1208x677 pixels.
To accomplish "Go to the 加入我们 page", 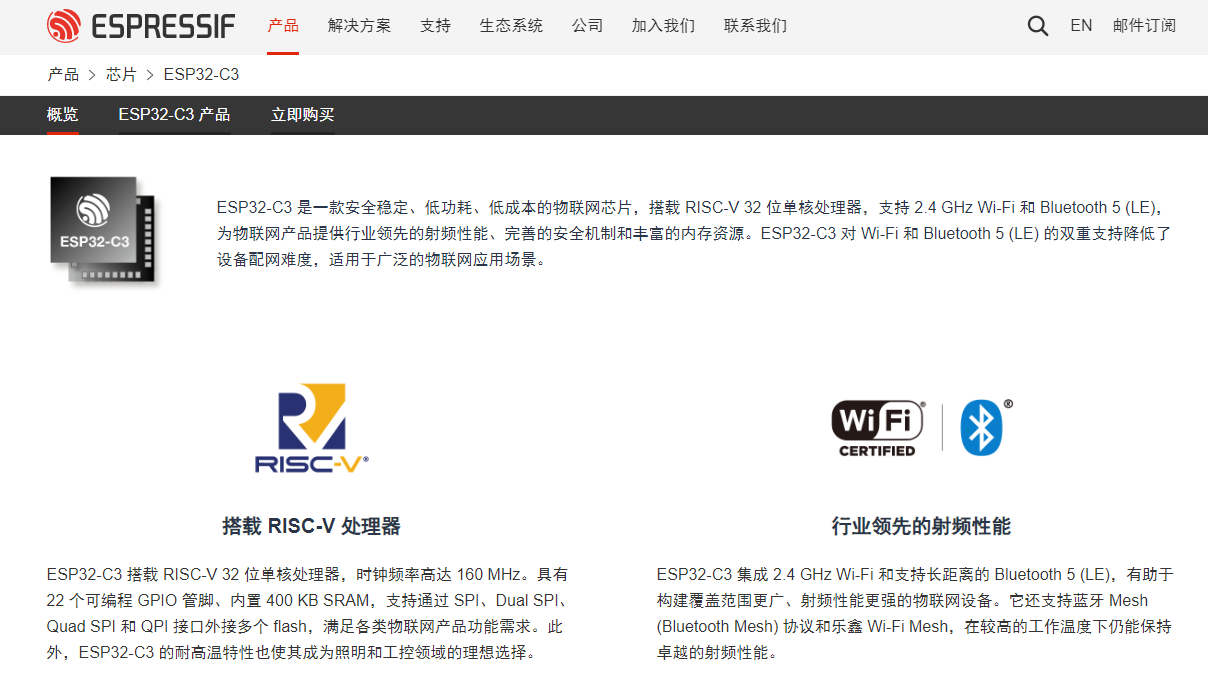I will pos(663,26).
